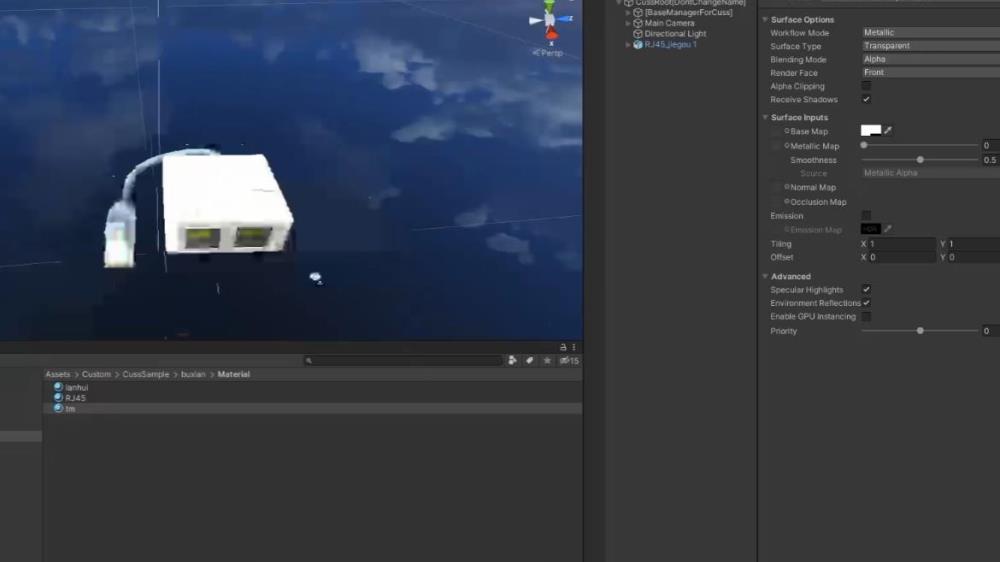Viewport: 1000px width, 562px height.
Task: Click the Tiling X input field
Action: click(x=902, y=244)
